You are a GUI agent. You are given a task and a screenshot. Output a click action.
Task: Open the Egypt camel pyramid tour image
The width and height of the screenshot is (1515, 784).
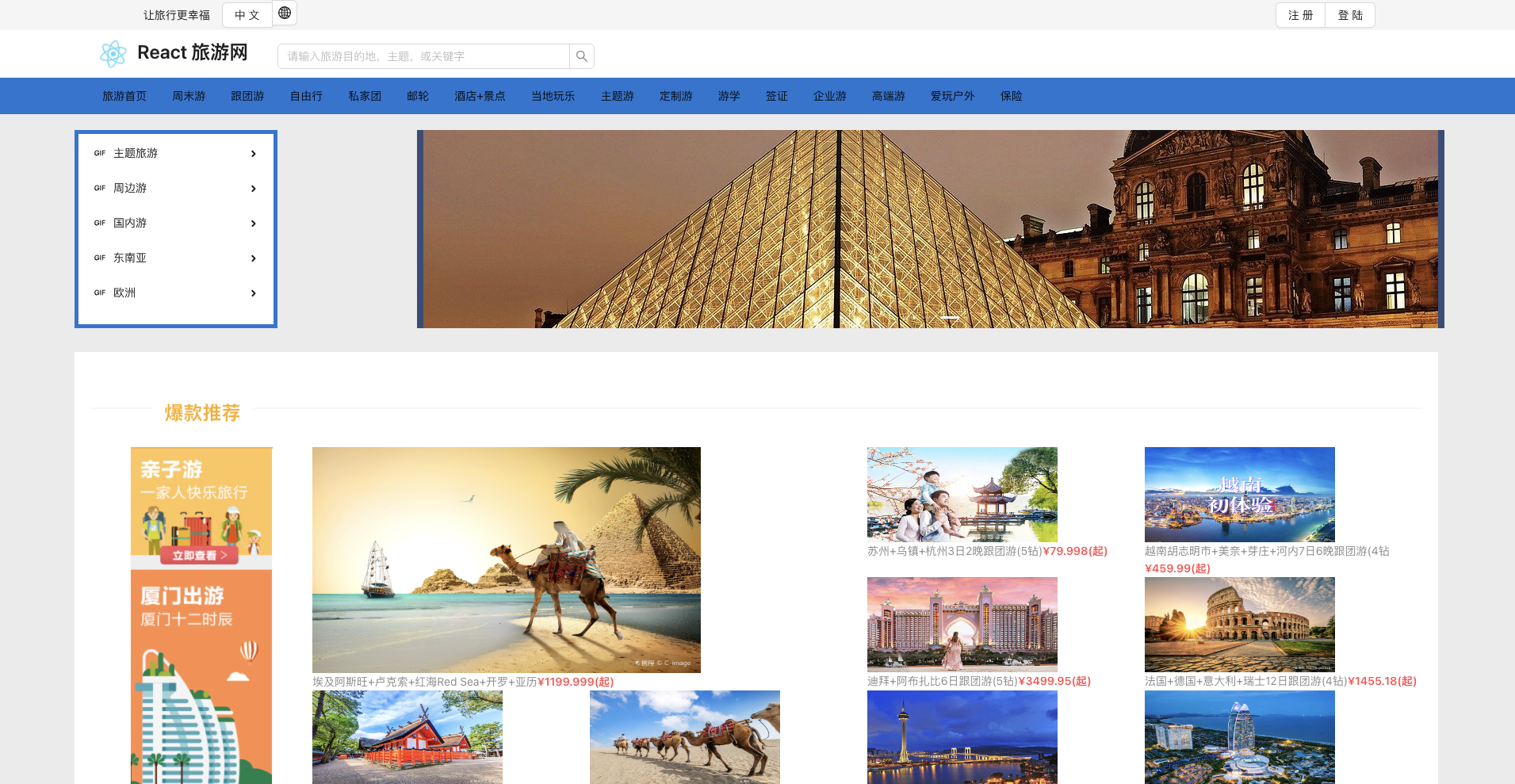(506, 560)
